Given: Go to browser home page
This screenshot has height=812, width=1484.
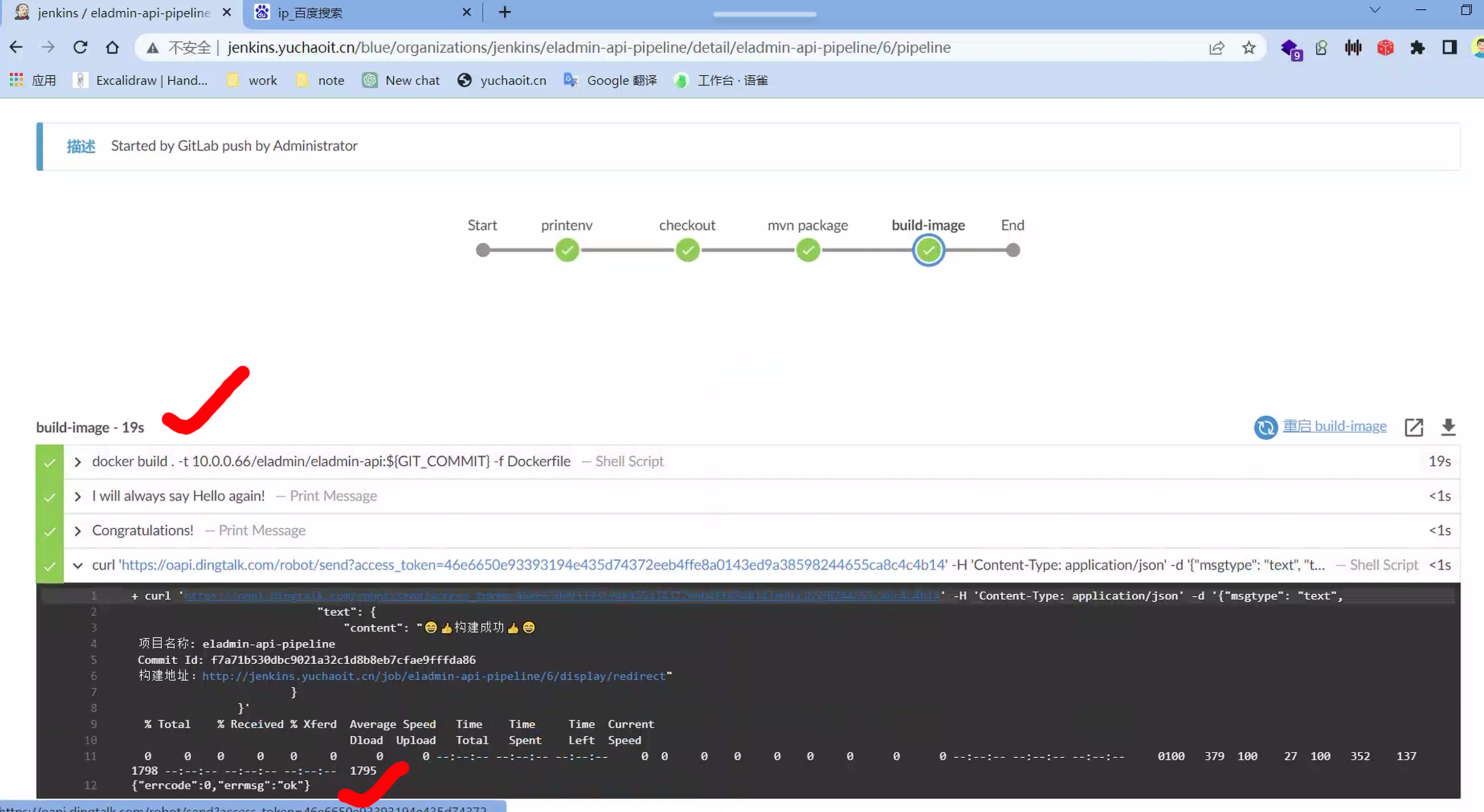Looking at the screenshot, I should [x=113, y=47].
